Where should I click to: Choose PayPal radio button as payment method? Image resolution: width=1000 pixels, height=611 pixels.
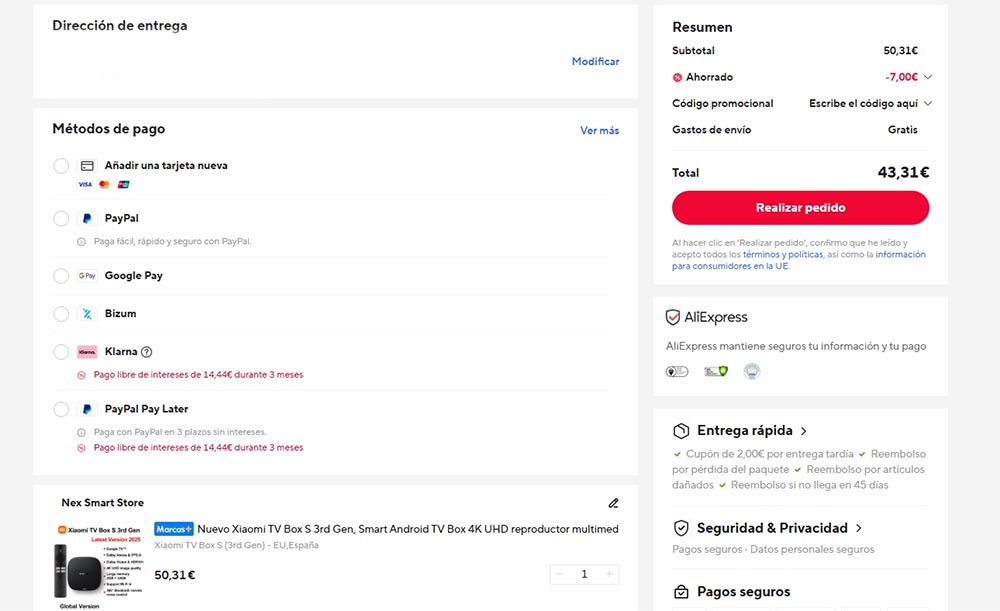click(x=61, y=219)
